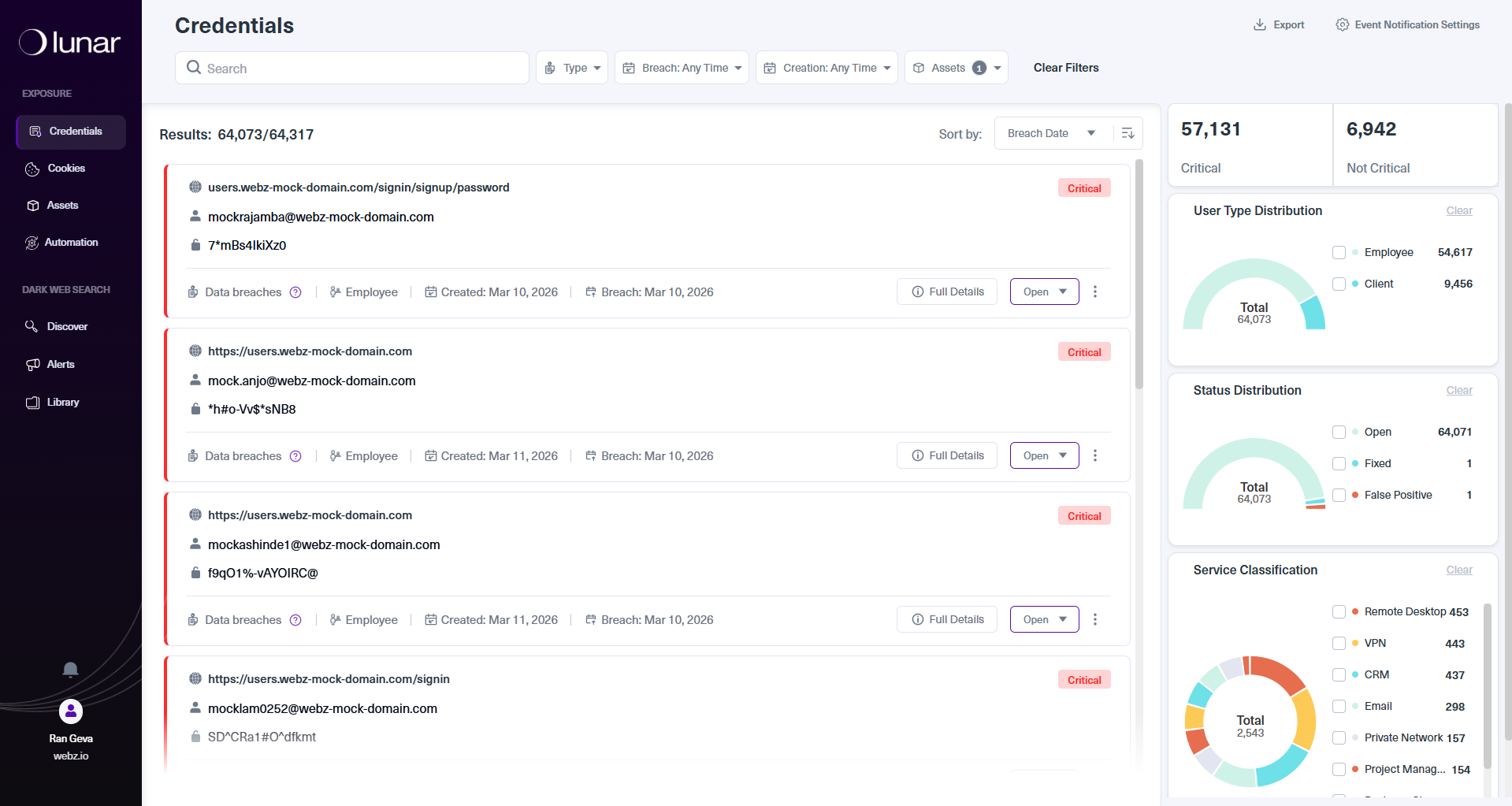Click the lunar logo
This screenshot has height=806, width=1512.
pos(69,42)
